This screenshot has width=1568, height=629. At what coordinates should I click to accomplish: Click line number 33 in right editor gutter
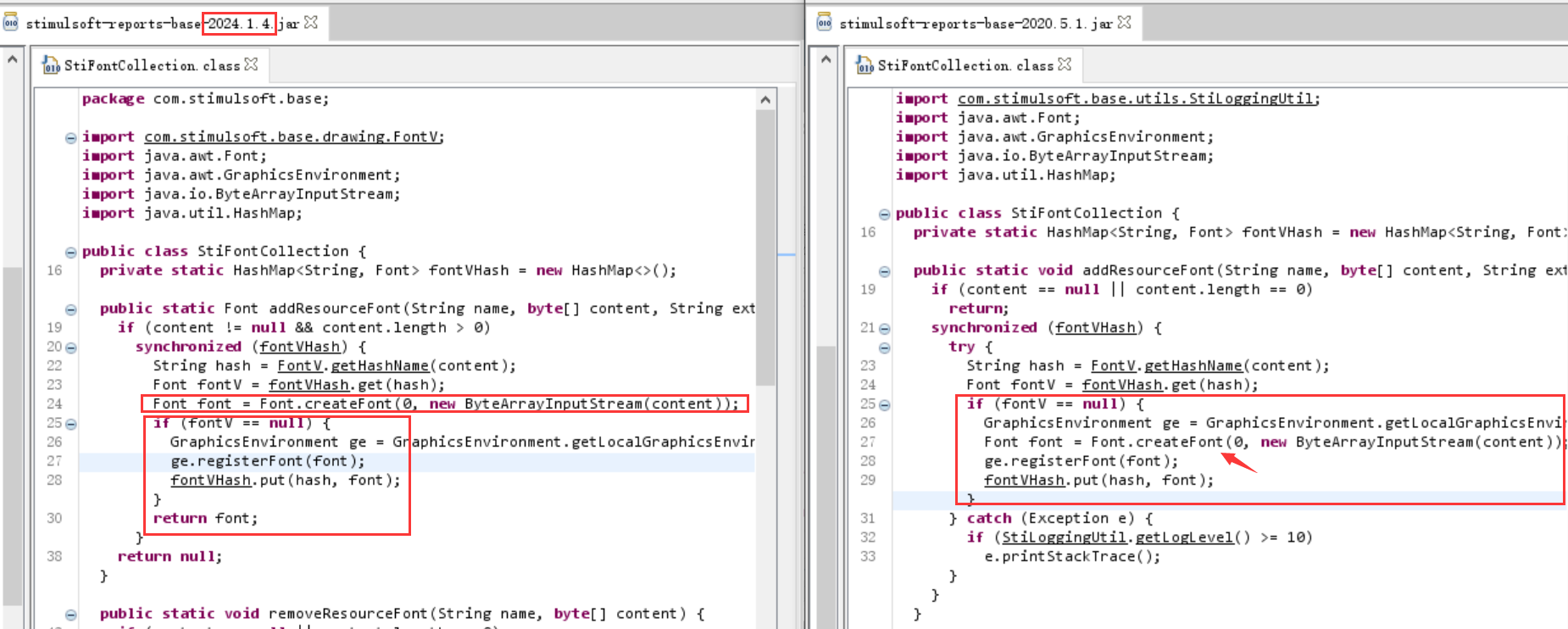[x=868, y=556]
